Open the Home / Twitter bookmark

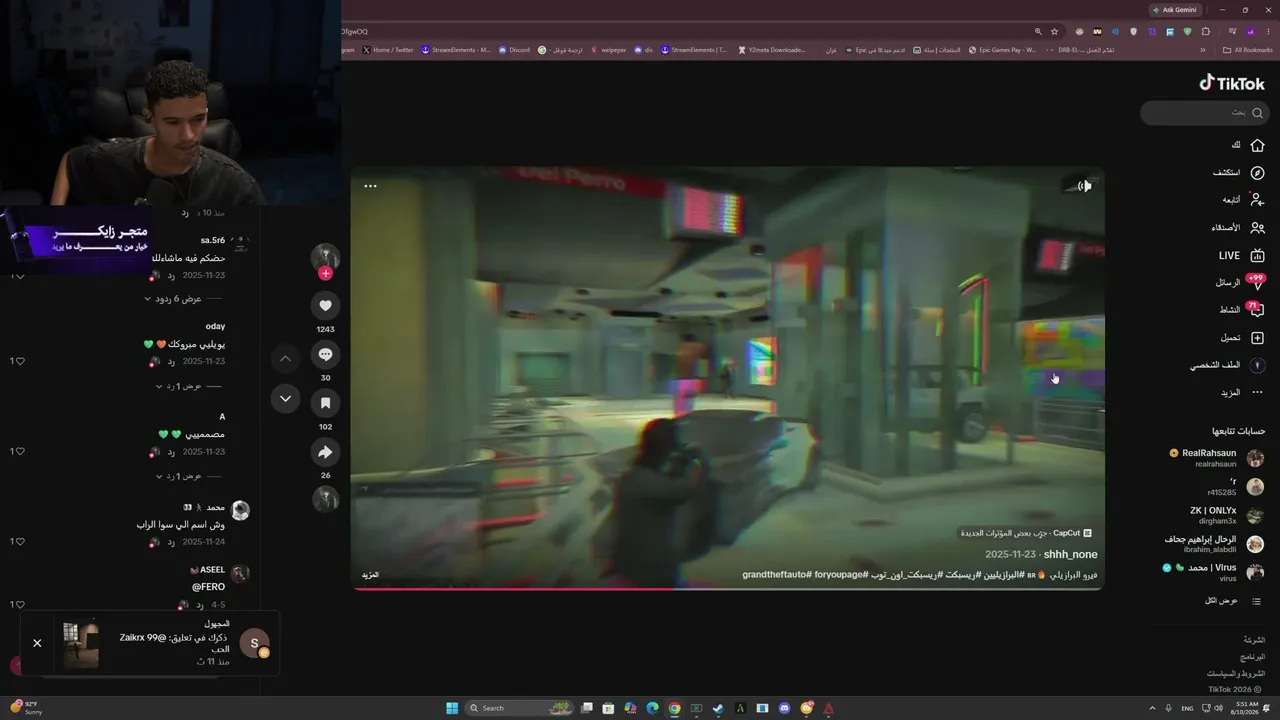coord(387,50)
